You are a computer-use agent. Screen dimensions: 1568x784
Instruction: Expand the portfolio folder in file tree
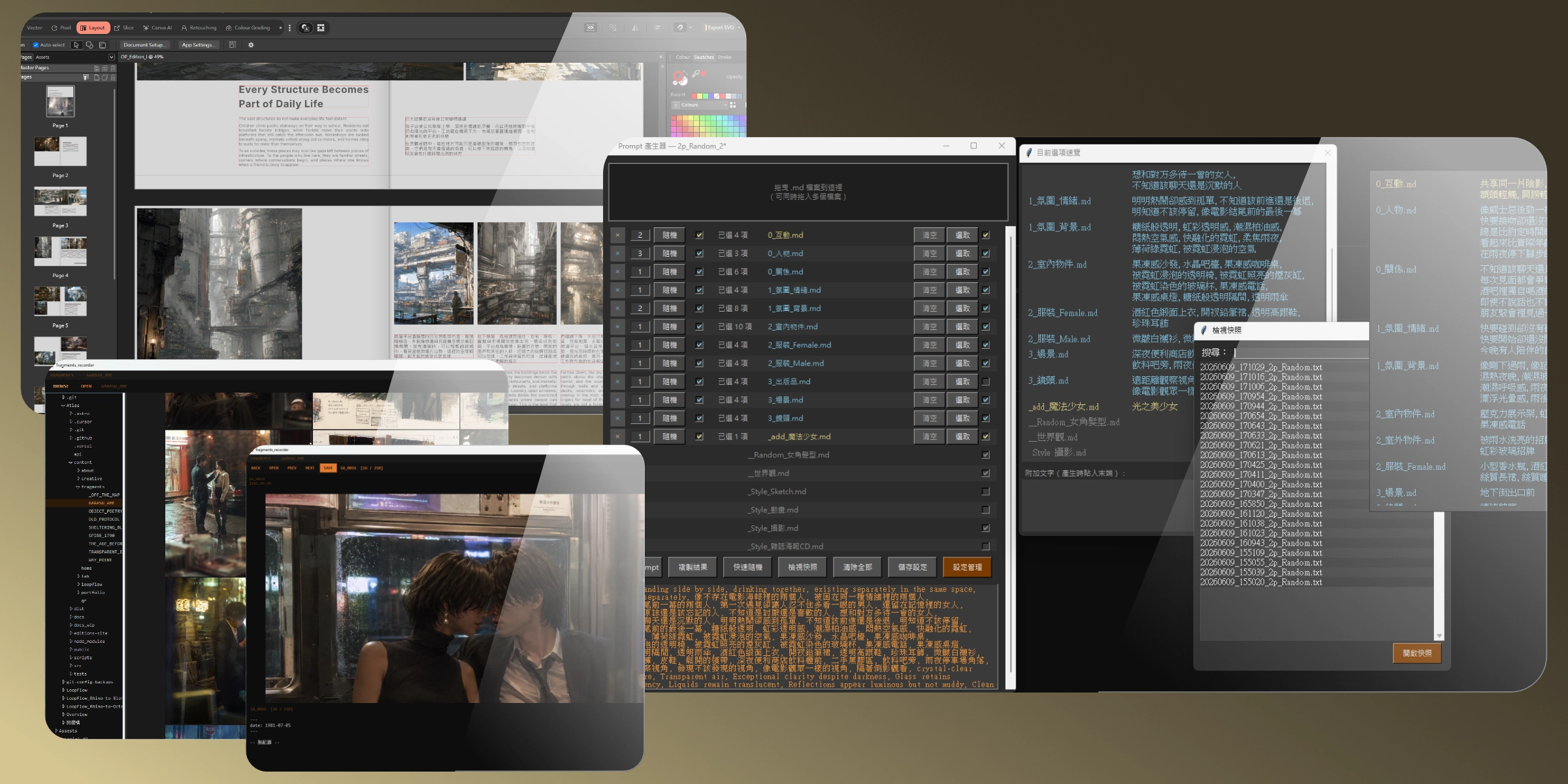[x=78, y=593]
